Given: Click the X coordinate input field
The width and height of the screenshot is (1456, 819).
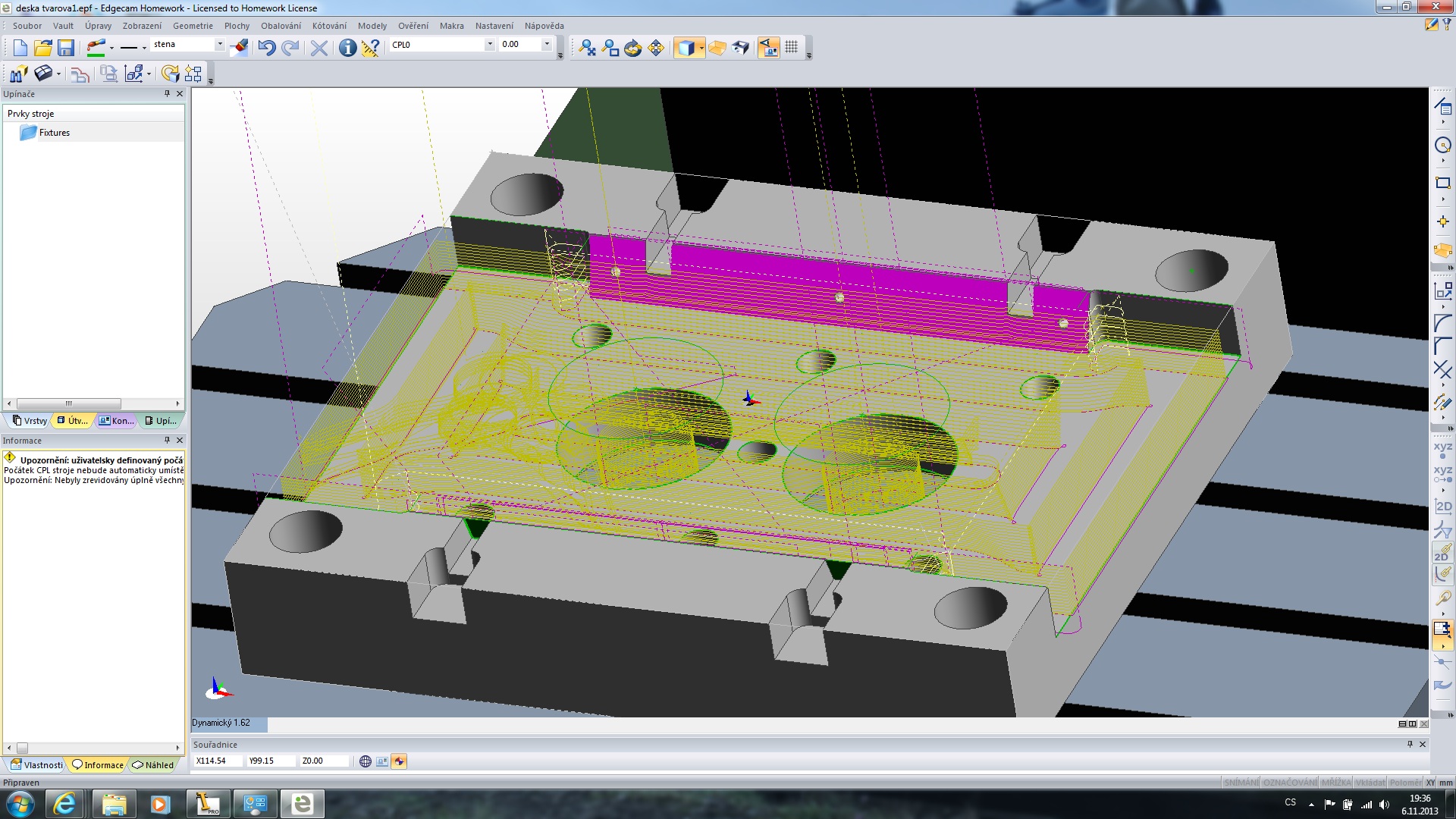Looking at the screenshot, I should pos(218,761).
